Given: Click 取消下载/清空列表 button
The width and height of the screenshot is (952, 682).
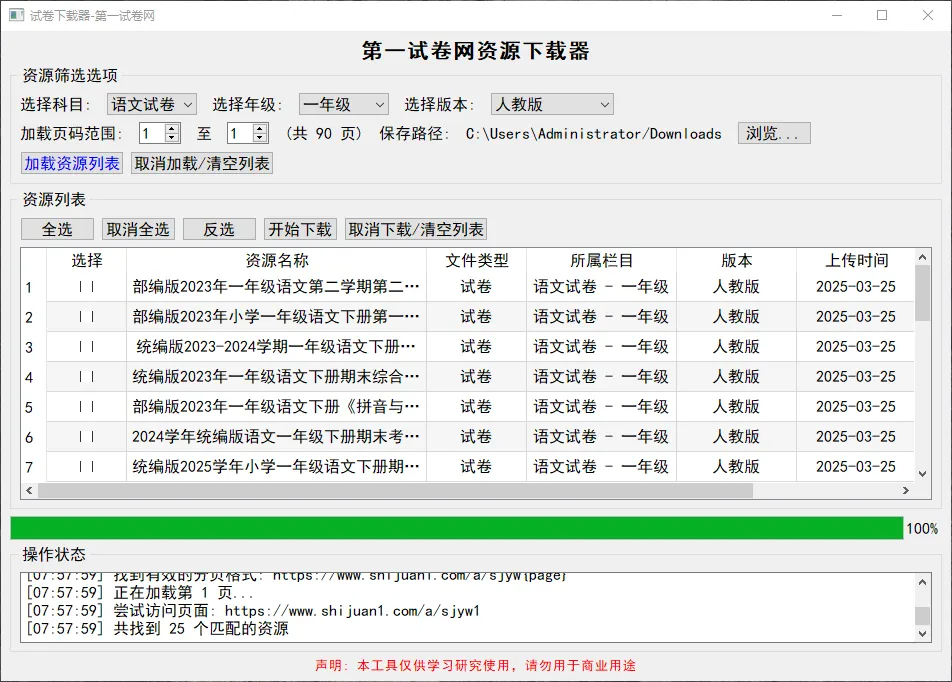Looking at the screenshot, I should 416,230.
